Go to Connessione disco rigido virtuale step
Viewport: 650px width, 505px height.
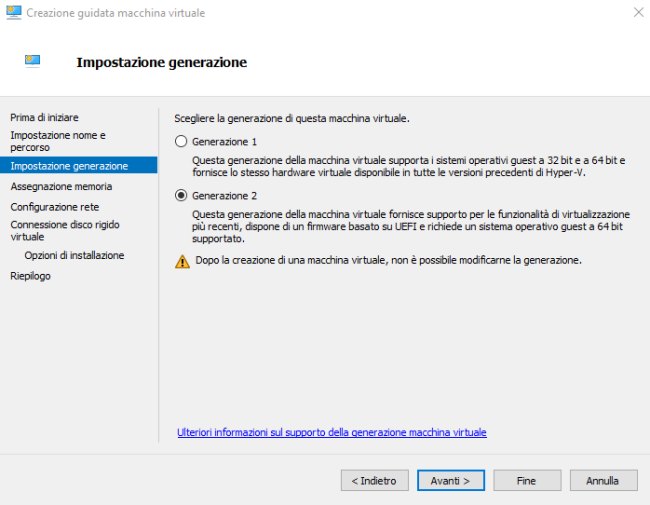[64, 230]
